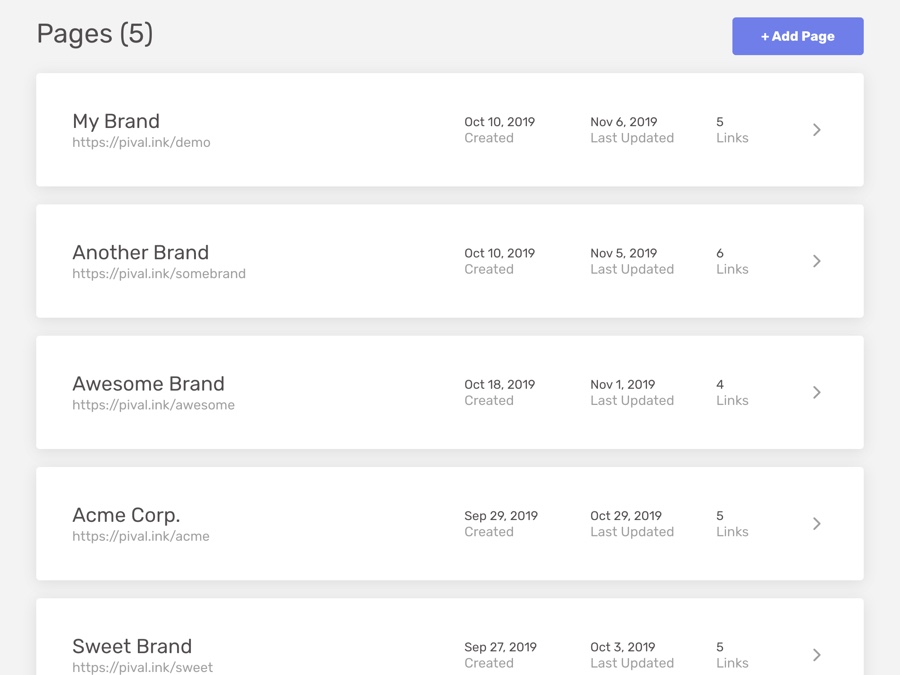Open the pival.ink/awesome URL
The image size is (900, 675).
click(x=153, y=405)
